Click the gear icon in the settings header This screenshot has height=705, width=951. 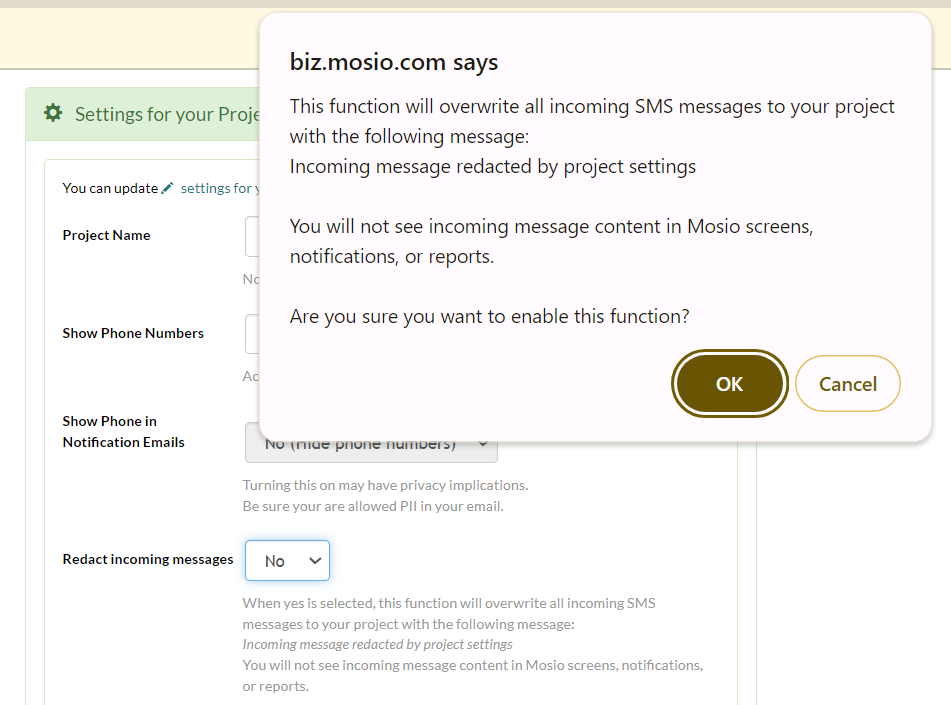click(x=53, y=113)
